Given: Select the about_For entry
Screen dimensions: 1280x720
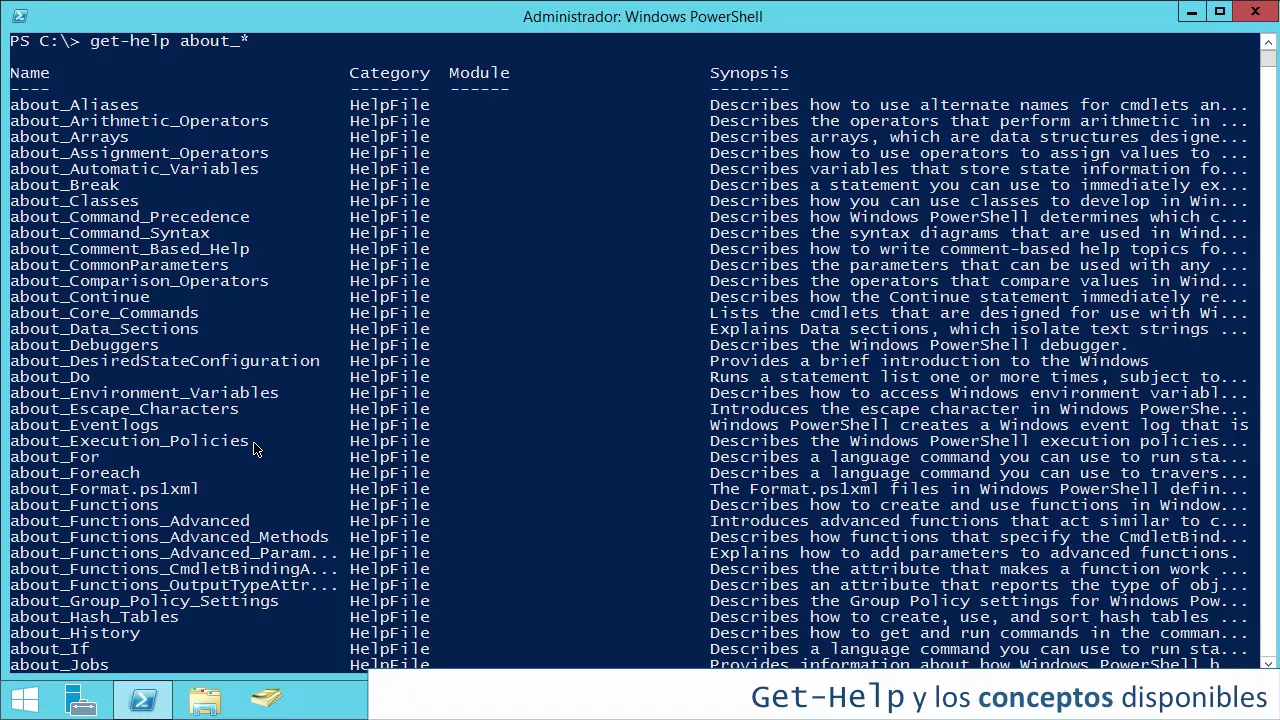Looking at the screenshot, I should (x=54, y=457).
